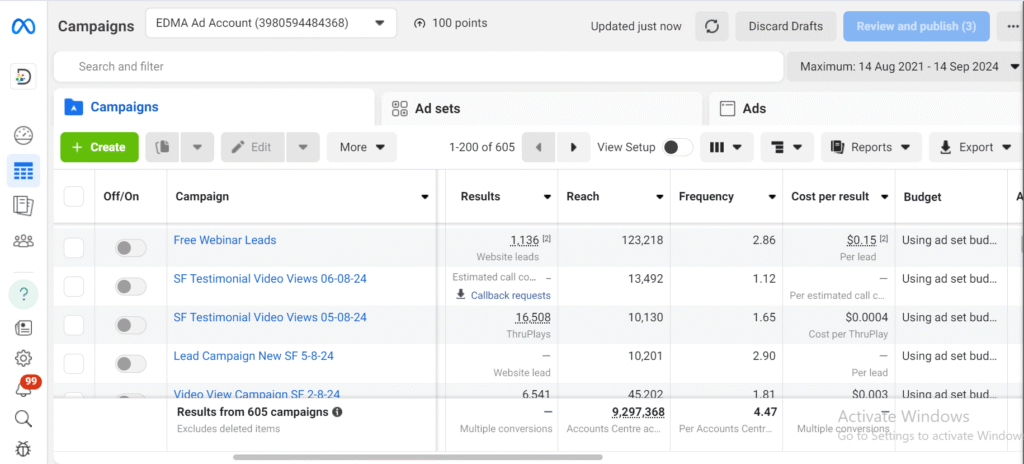Click the help question mark icon

pos(23,294)
